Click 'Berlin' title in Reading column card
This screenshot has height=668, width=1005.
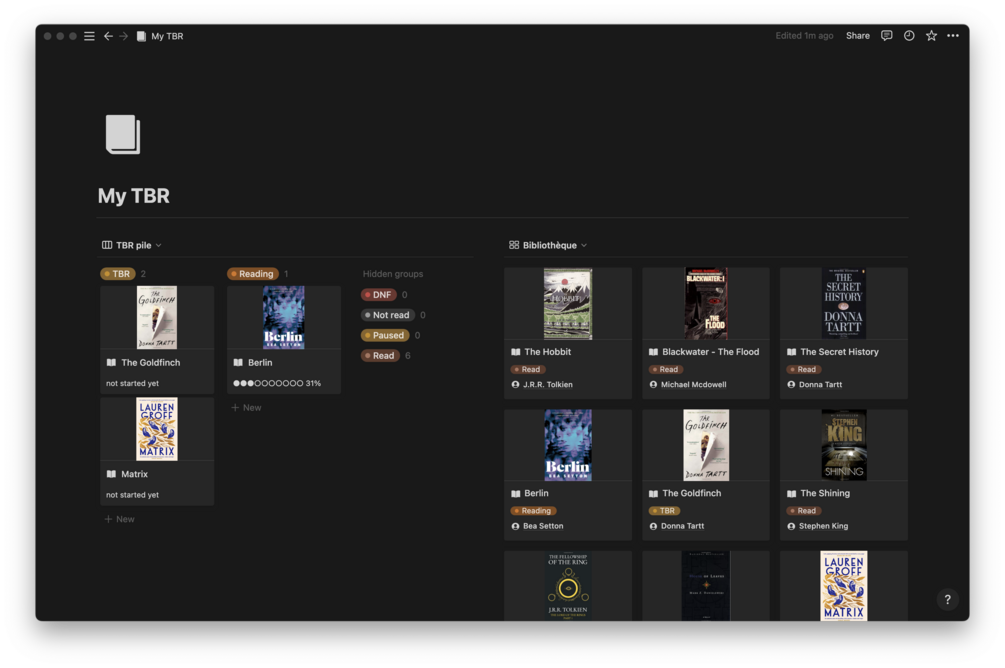pyautogui.click(x=260, y=362)
